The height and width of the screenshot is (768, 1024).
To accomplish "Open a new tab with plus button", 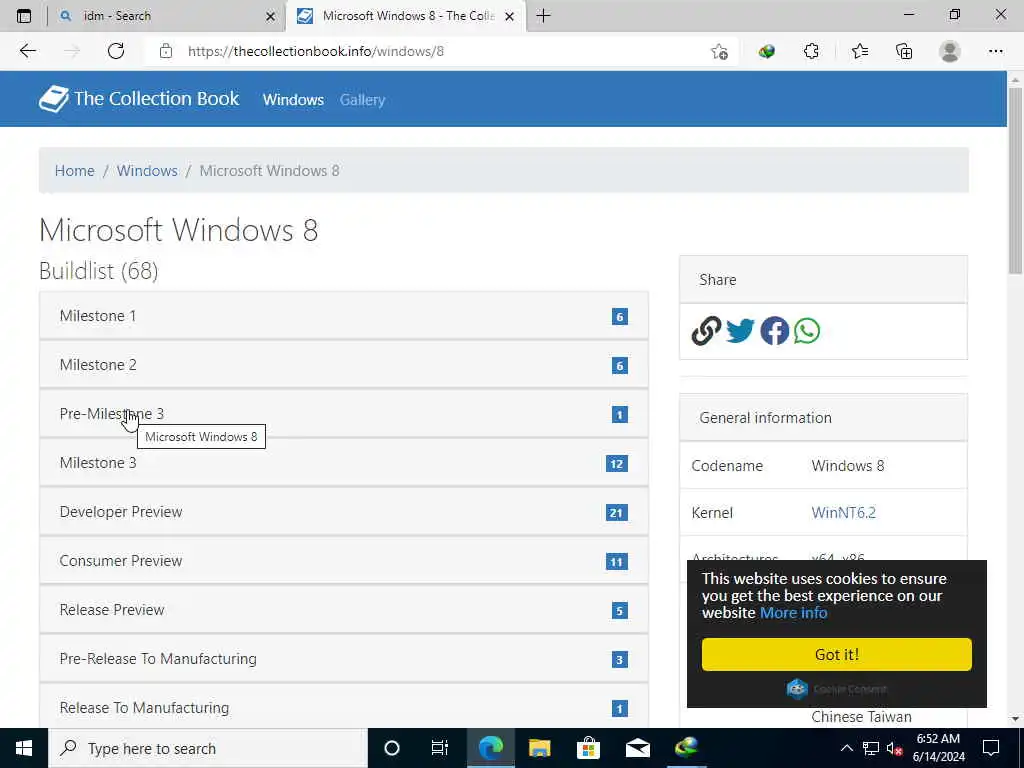I will (x=543, y=16).
